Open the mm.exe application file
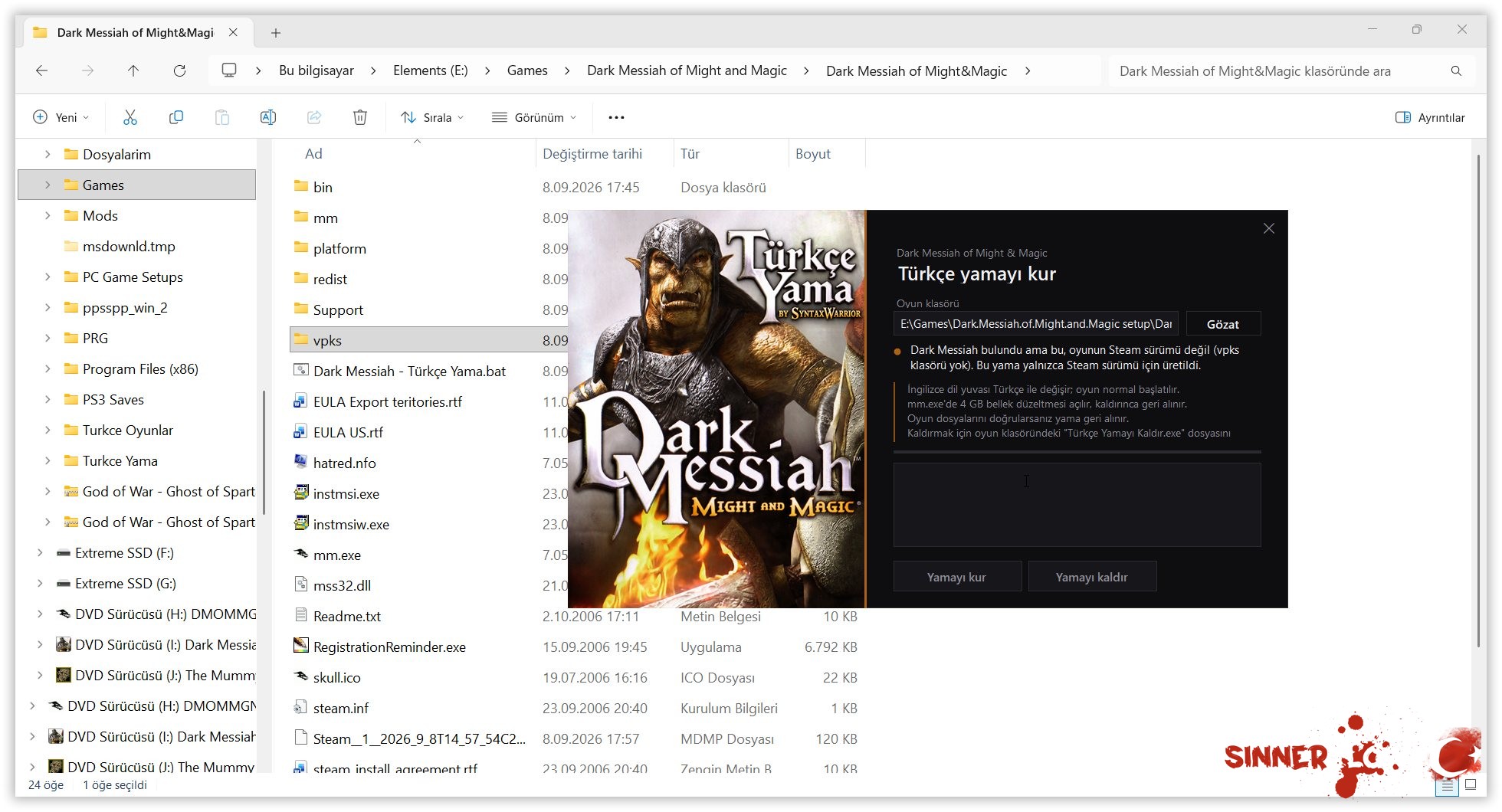Image resolution: width=1502 pixels, height=812 pixels. pyautogui.click(x=337, y=555)
